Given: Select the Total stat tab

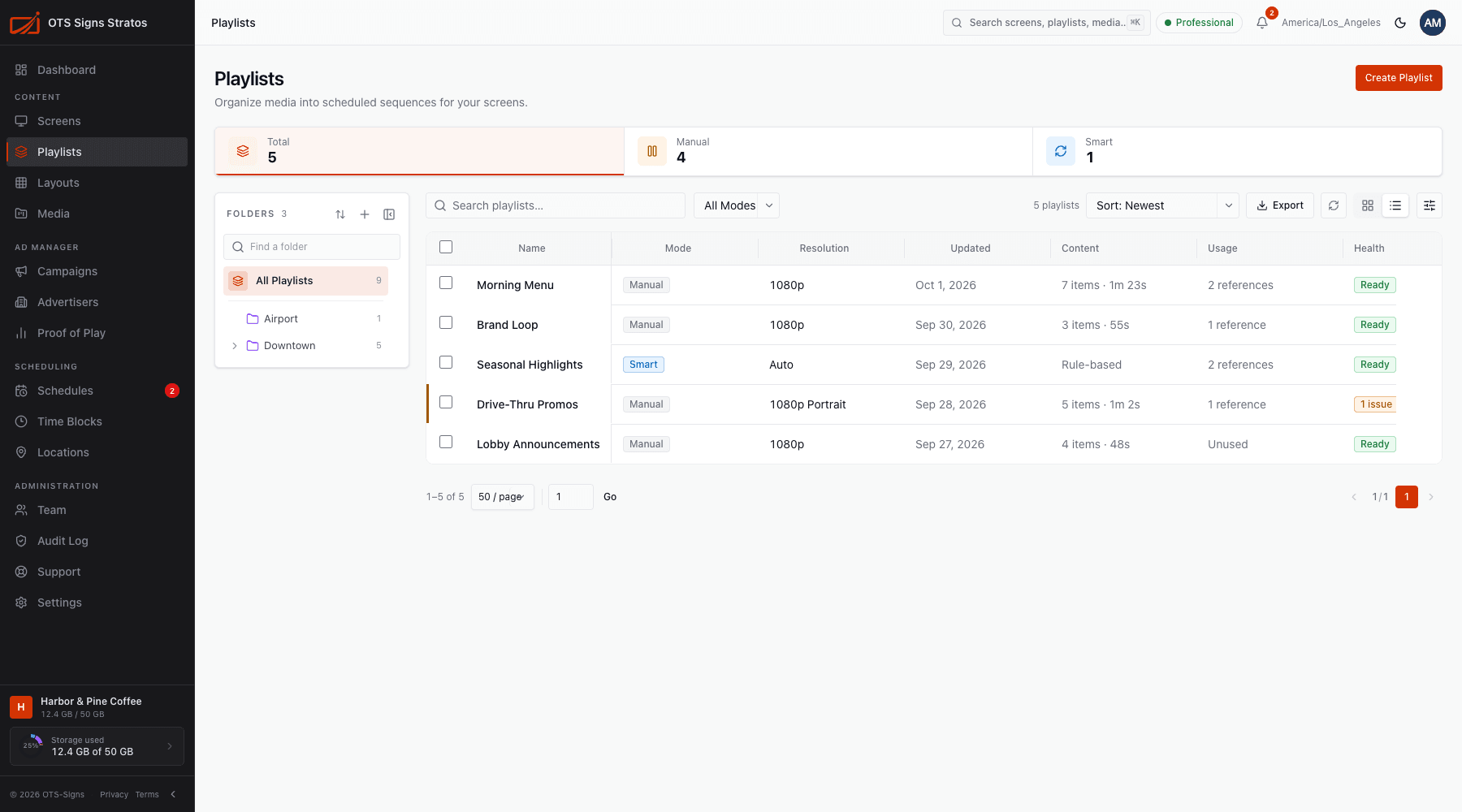Looking at the screenshot, I should click(x=419, y=151).
